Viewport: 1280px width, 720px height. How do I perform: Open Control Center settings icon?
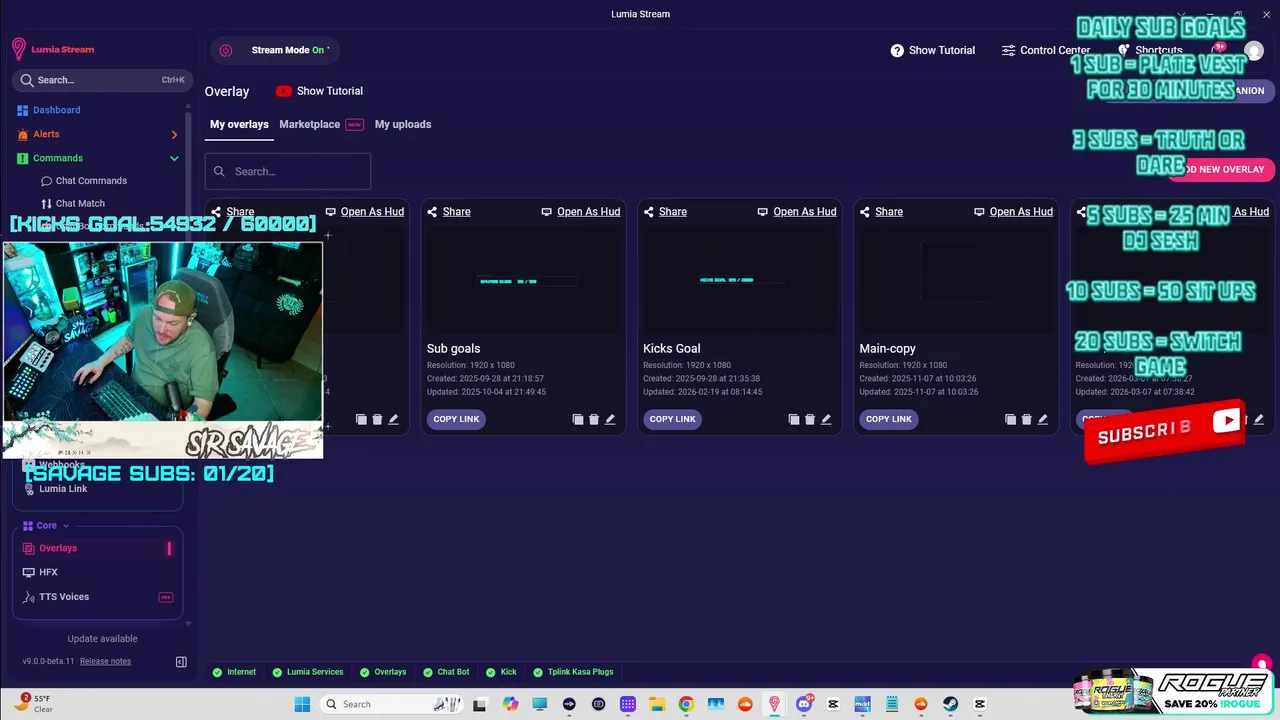coord(1009,50)
